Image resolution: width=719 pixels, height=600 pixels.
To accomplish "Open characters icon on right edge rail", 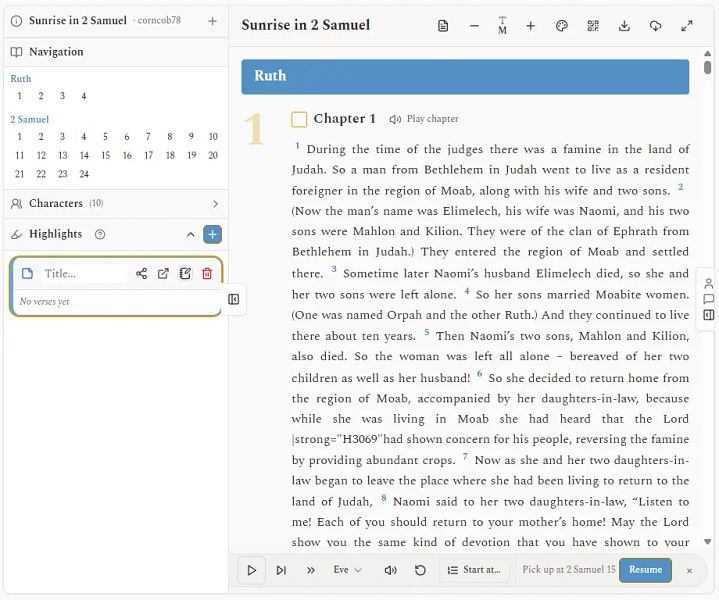I will coord(709,282).
